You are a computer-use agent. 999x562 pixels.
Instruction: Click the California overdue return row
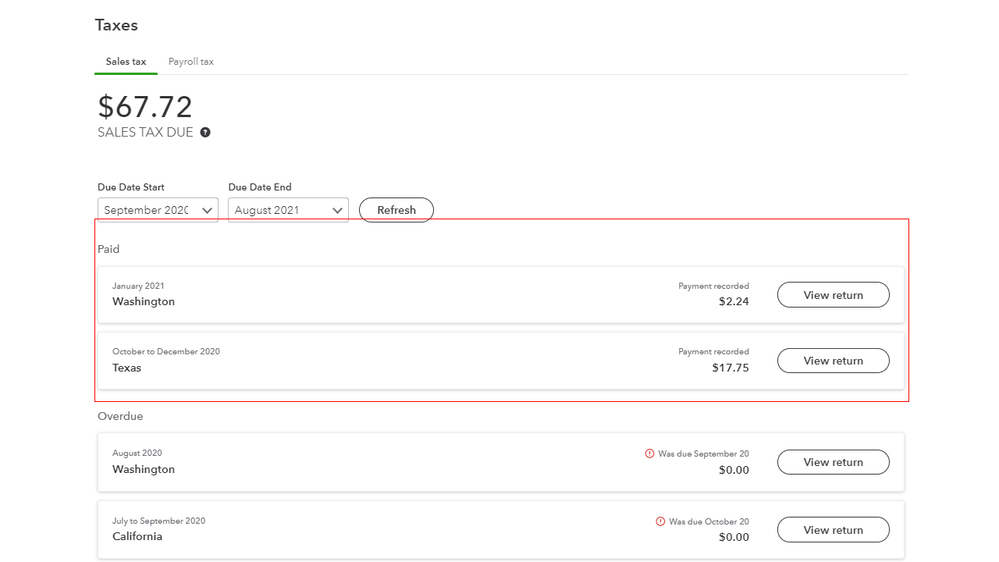click(400, 530)
